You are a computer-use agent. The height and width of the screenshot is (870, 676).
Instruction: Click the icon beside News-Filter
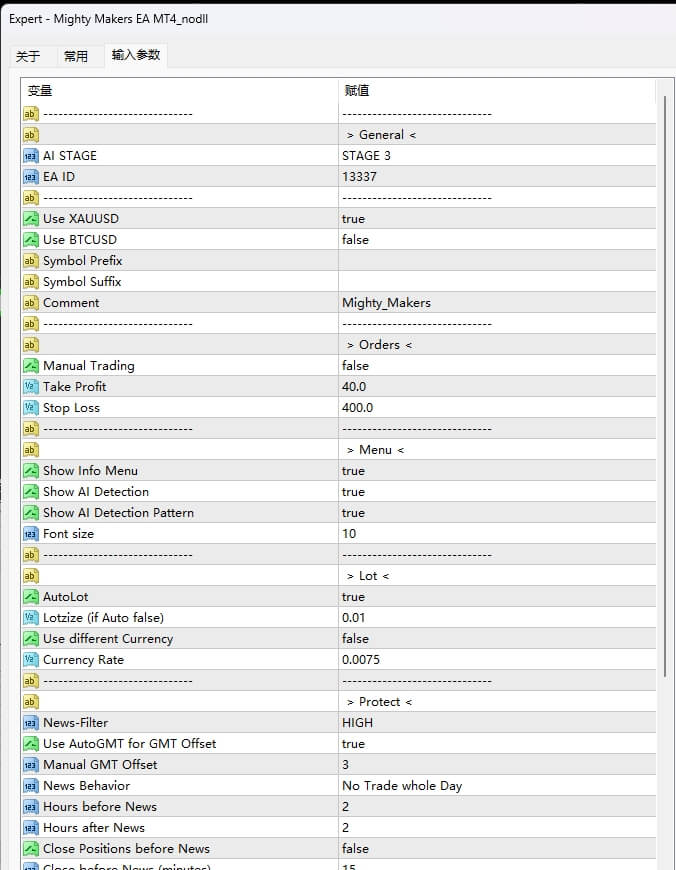tap(30, 723)
